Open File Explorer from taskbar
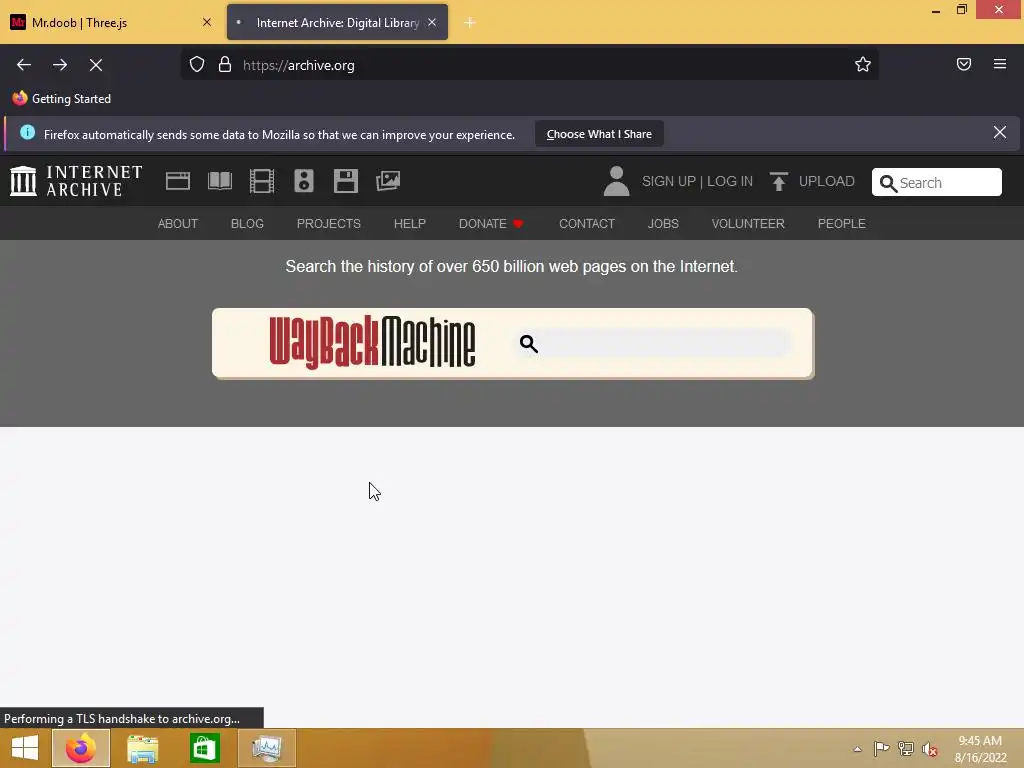The height and width of the screenshot is (768, 1024). coord(142,748)
